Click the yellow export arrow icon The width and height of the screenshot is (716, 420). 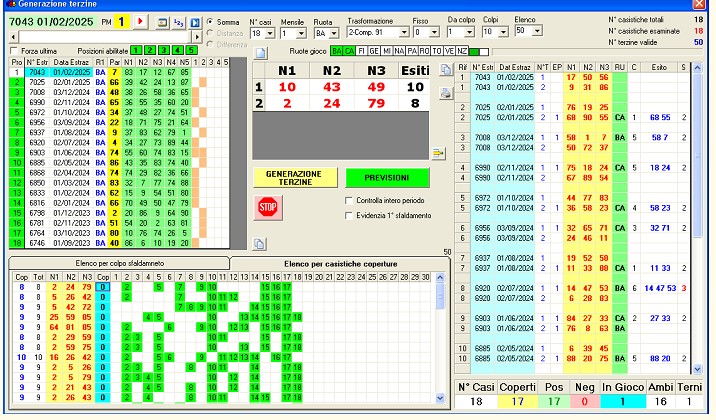(x=438, y=152)
